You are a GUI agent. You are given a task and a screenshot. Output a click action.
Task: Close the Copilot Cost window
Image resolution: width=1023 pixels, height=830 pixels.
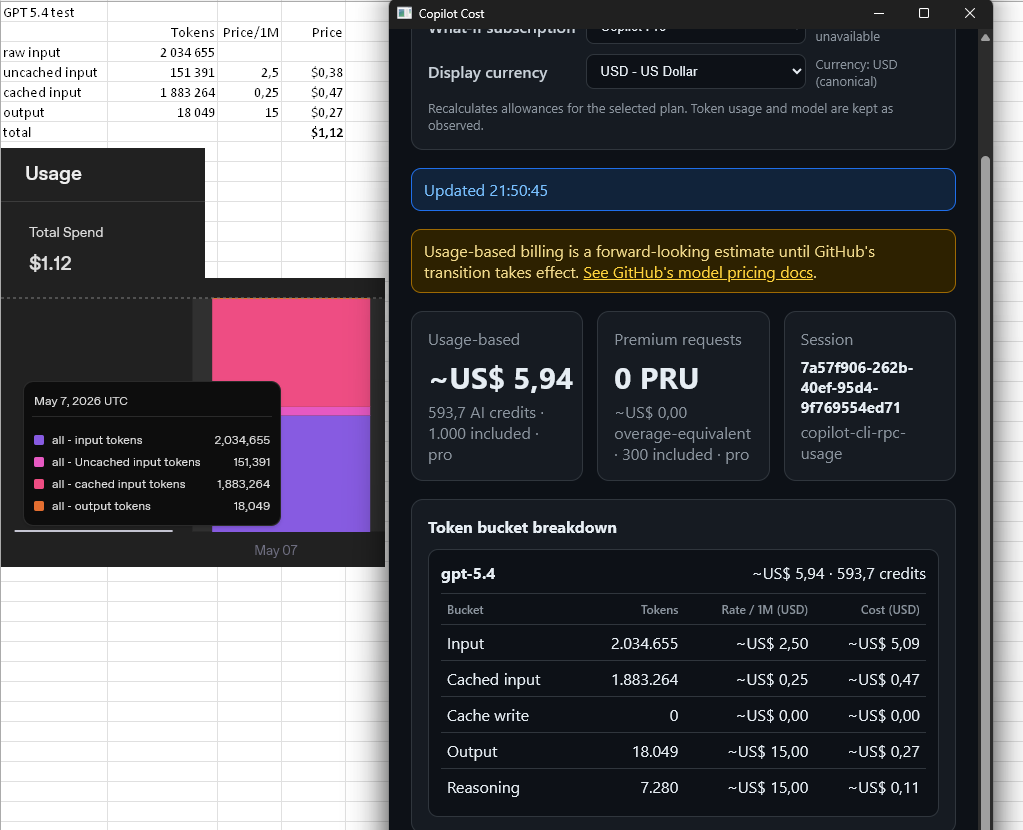pos(970,13)
